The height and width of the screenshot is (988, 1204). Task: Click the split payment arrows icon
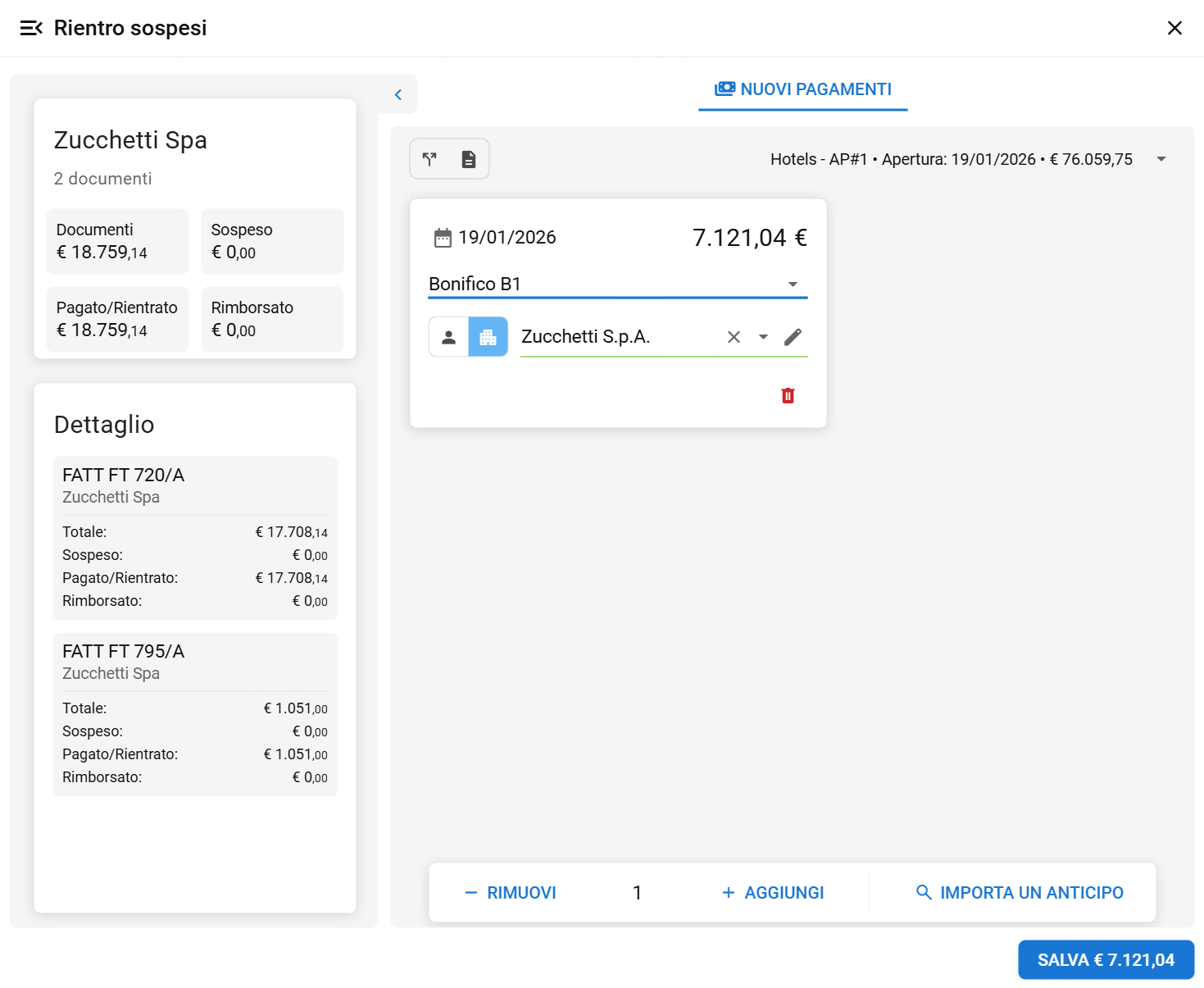pyautogui.click(x=429, y=159)
